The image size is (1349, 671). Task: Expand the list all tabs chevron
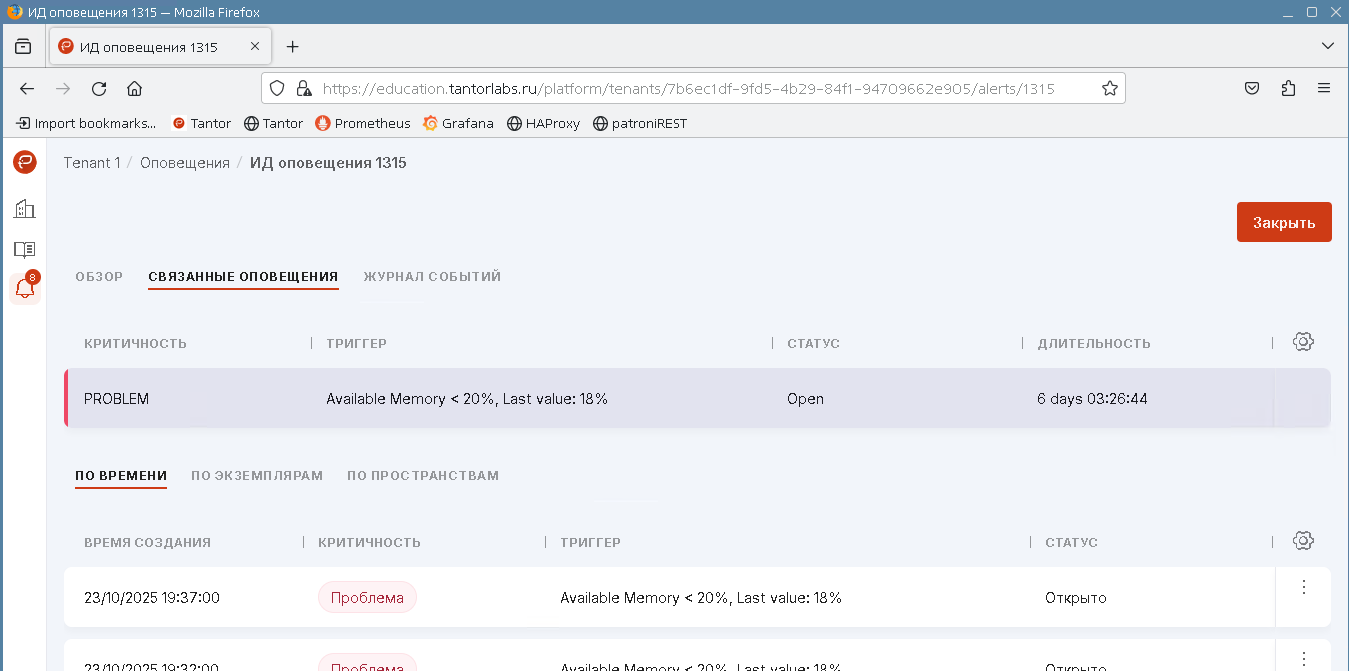(x=1327, y=46)
